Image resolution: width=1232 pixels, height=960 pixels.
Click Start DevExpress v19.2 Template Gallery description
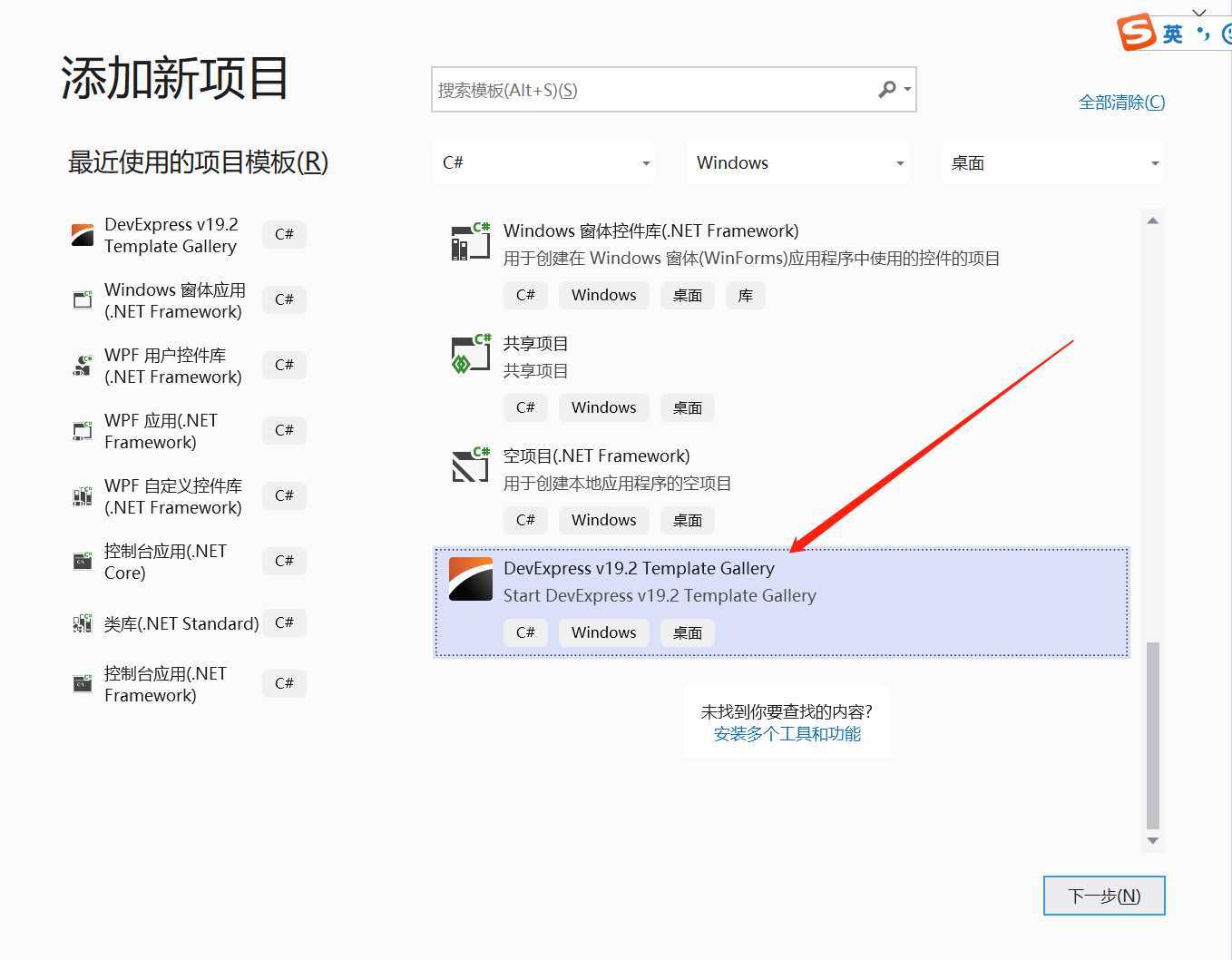click(660, 595)
